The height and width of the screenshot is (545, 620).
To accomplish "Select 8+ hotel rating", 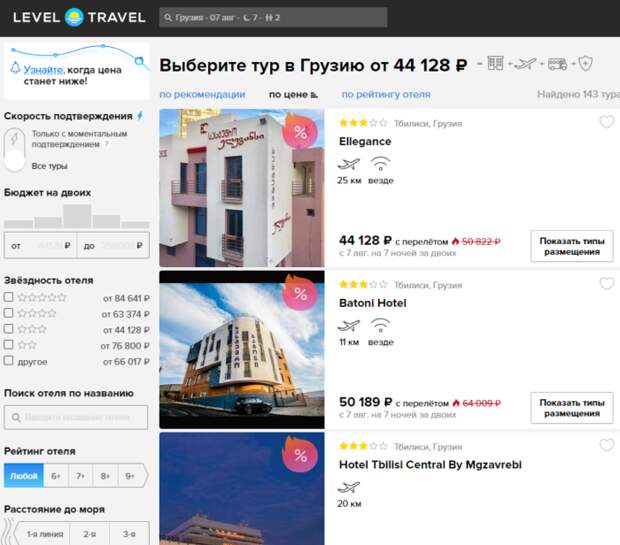I will (105, 476).
